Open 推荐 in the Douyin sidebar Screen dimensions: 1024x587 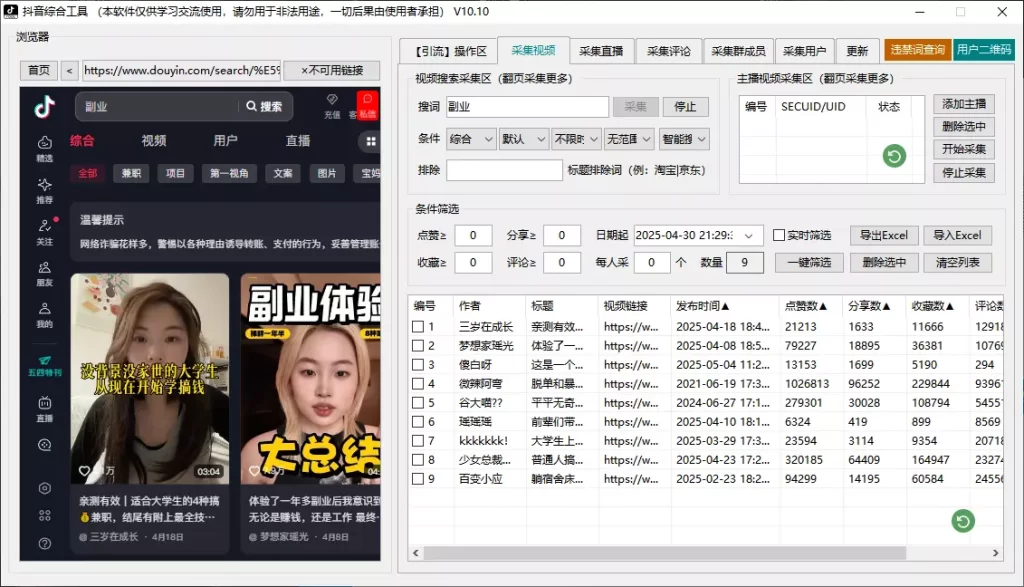pos(44,190)
